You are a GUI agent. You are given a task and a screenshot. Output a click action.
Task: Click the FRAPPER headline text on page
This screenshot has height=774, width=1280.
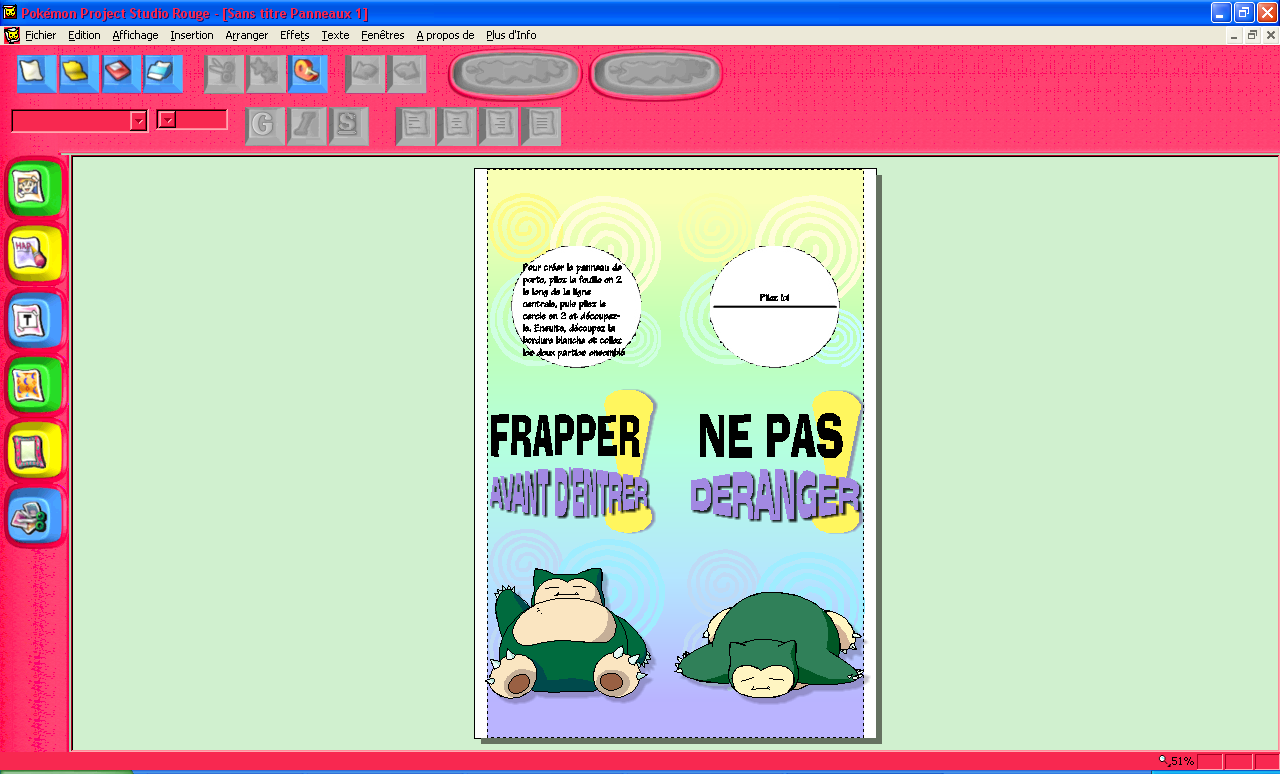[565, 436]
